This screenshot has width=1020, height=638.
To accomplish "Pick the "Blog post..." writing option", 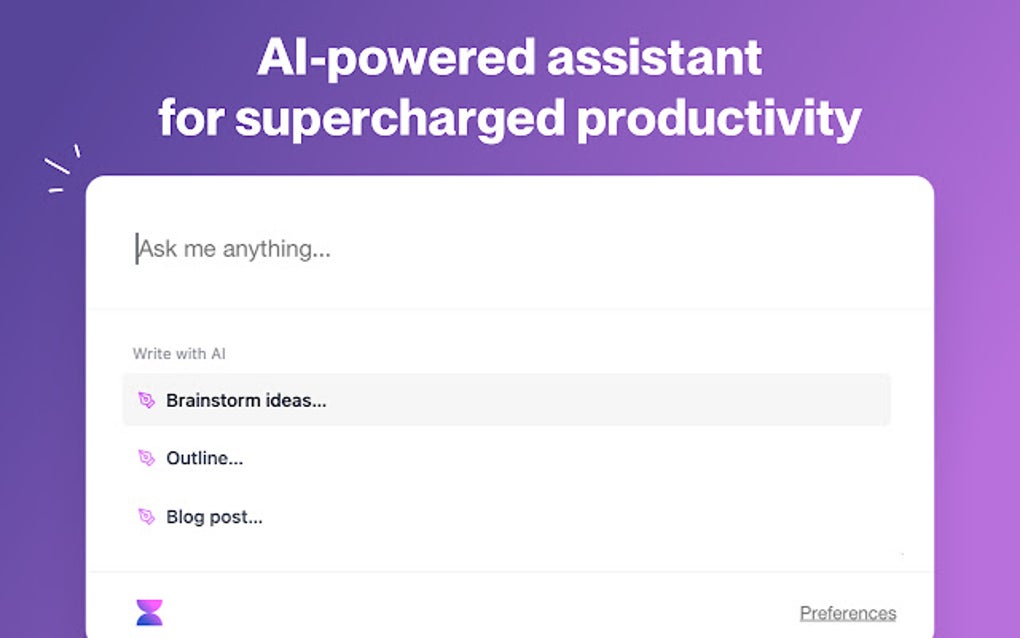I will point(214,517).
